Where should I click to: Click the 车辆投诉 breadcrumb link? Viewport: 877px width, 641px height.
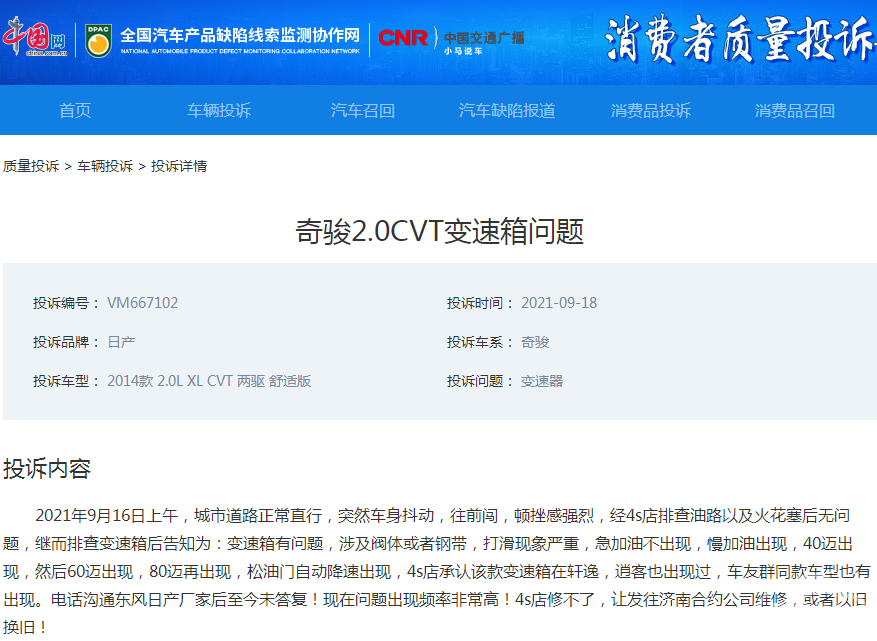(105, 166)
